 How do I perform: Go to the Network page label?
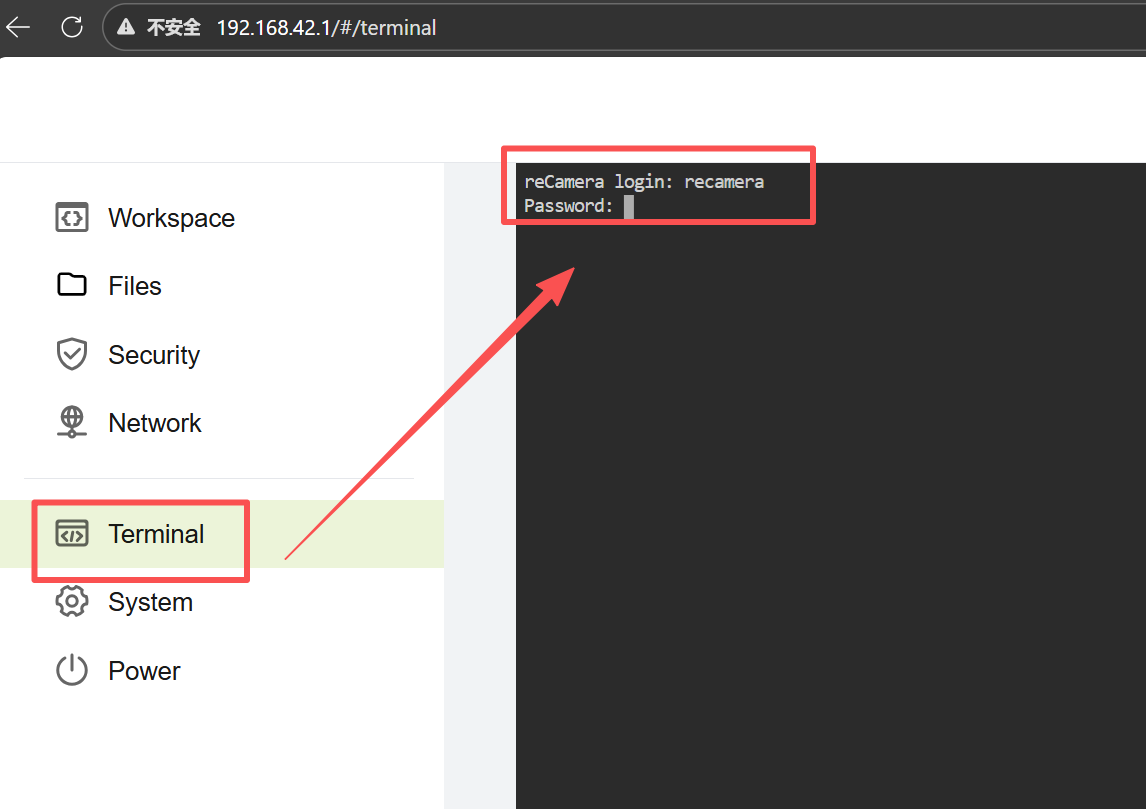coord(155,423)
